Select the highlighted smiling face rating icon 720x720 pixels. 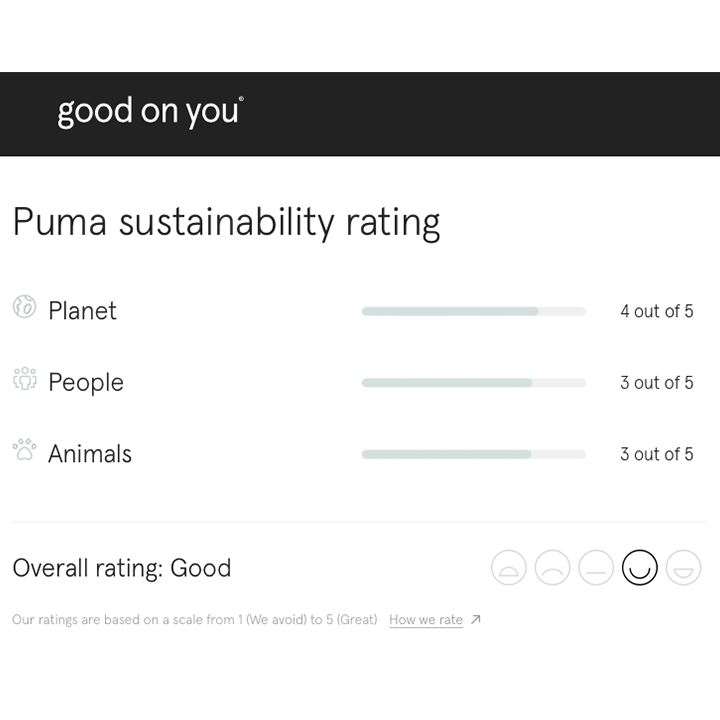click(x=640, y=568)
